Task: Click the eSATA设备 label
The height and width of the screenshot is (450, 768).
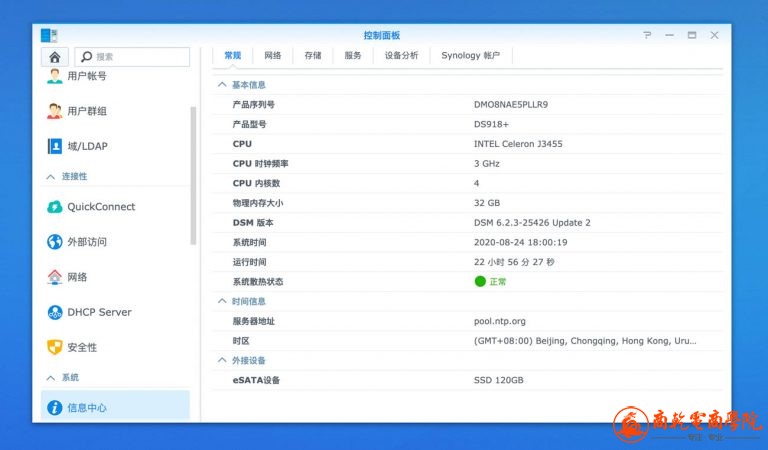Action: point(256,380)
